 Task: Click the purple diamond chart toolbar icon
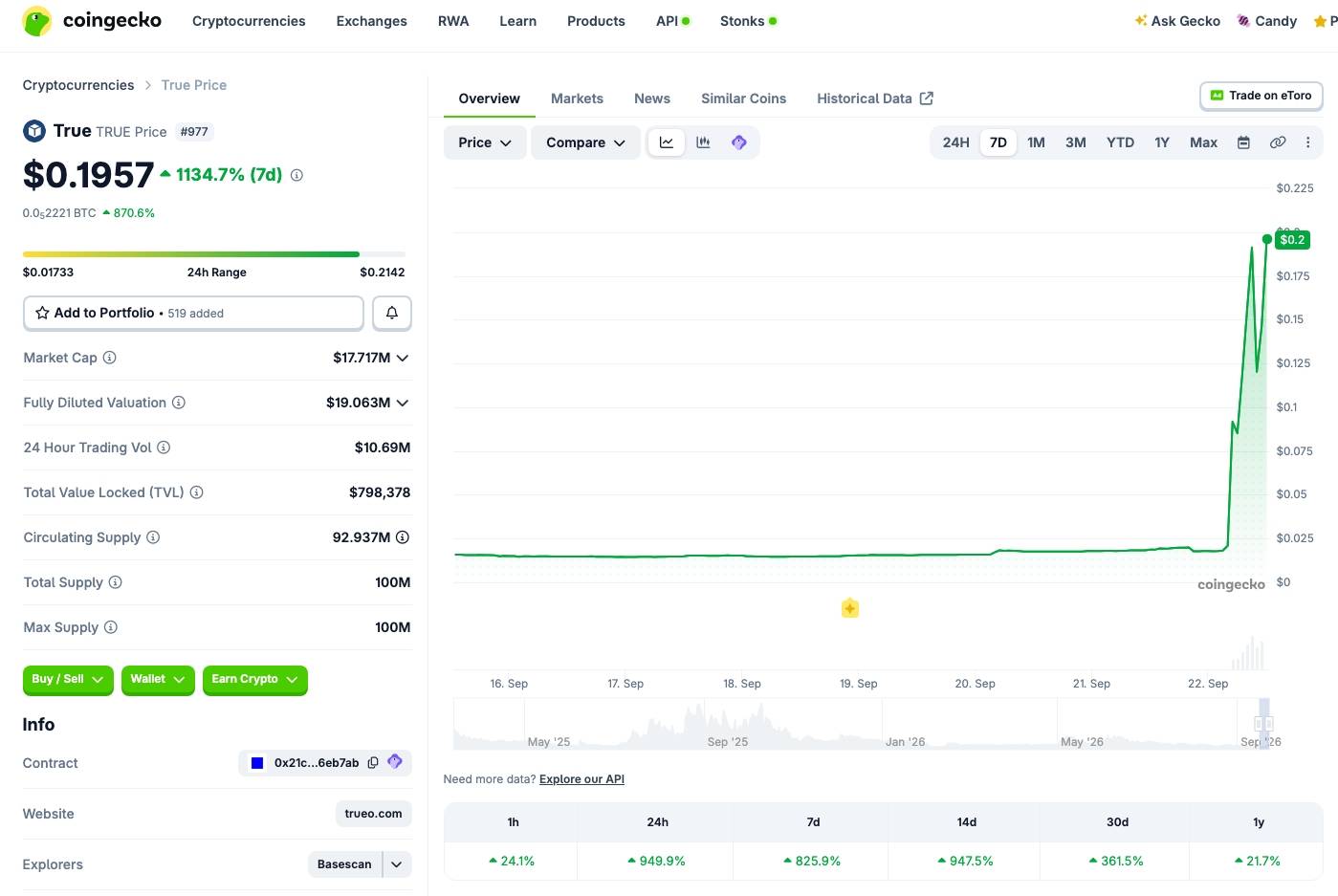[738, 142]
